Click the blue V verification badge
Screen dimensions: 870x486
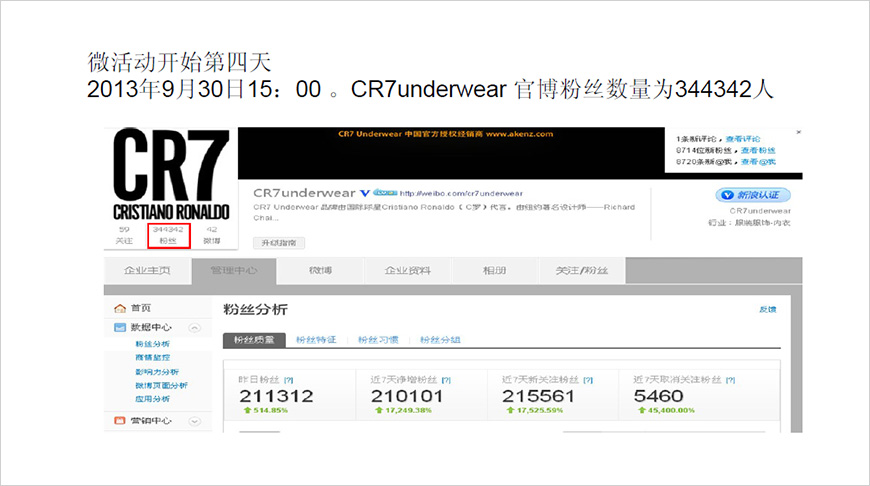pyautogui.click(x=366, y=192)
